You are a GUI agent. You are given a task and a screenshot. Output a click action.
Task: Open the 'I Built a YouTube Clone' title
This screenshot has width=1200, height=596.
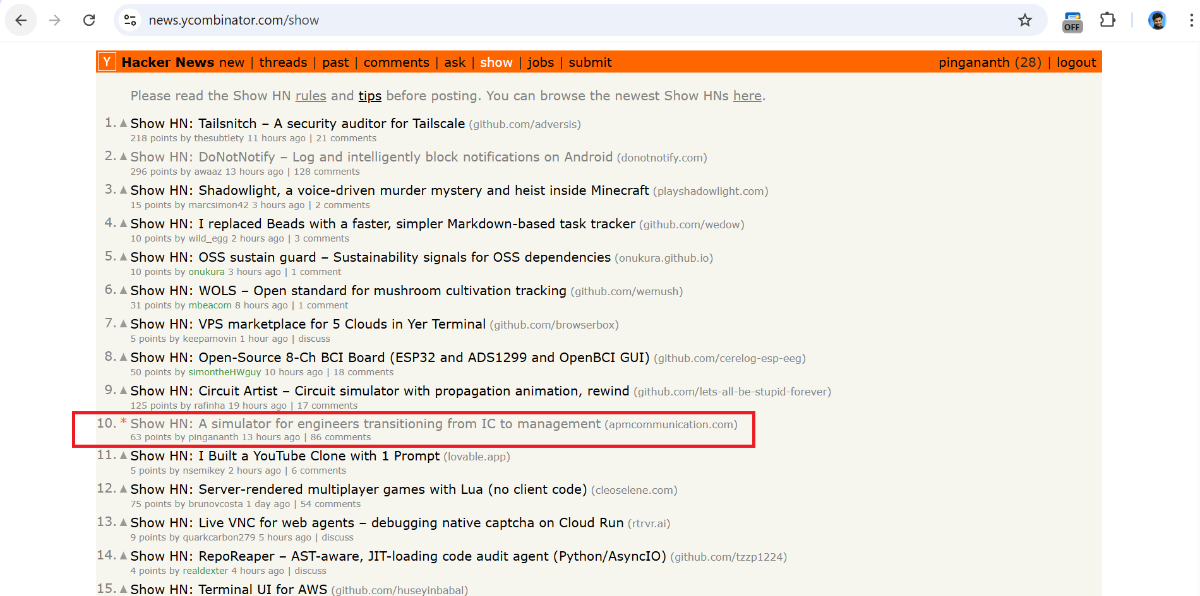click(x=285, y=456)
